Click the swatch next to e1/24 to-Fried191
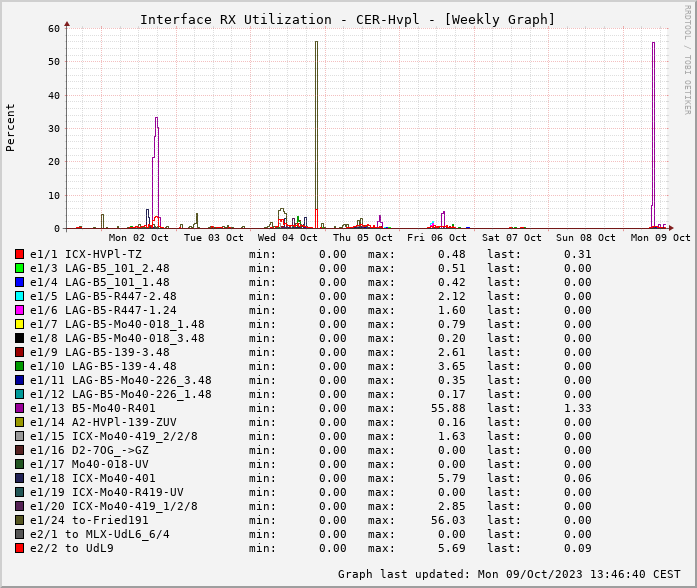This screenshot has width=697, height=588. 19,520
